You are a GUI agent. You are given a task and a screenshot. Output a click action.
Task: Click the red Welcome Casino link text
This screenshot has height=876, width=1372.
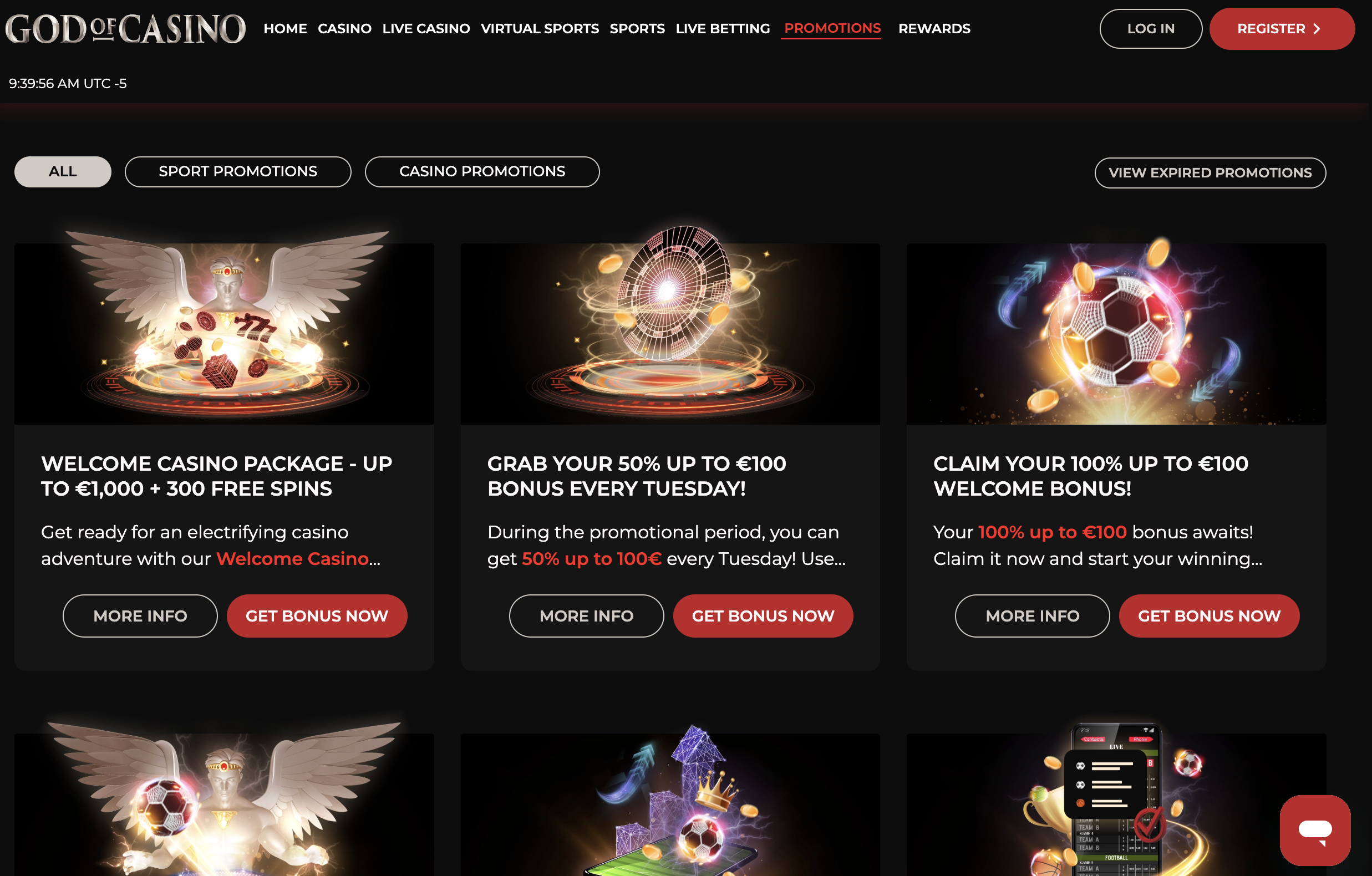click(x=292, y=559)
